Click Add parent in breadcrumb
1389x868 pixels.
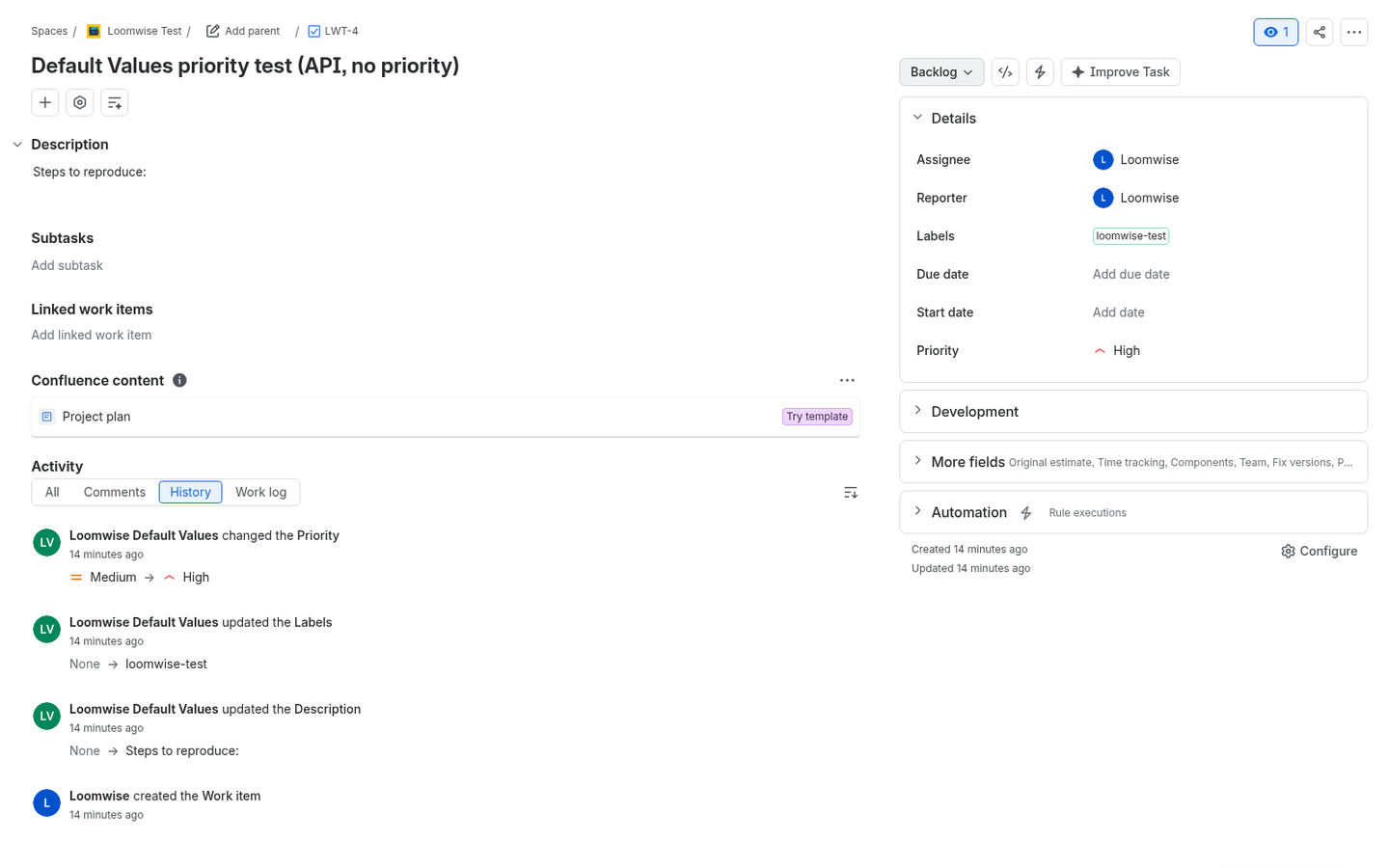(x=252, y=31)
